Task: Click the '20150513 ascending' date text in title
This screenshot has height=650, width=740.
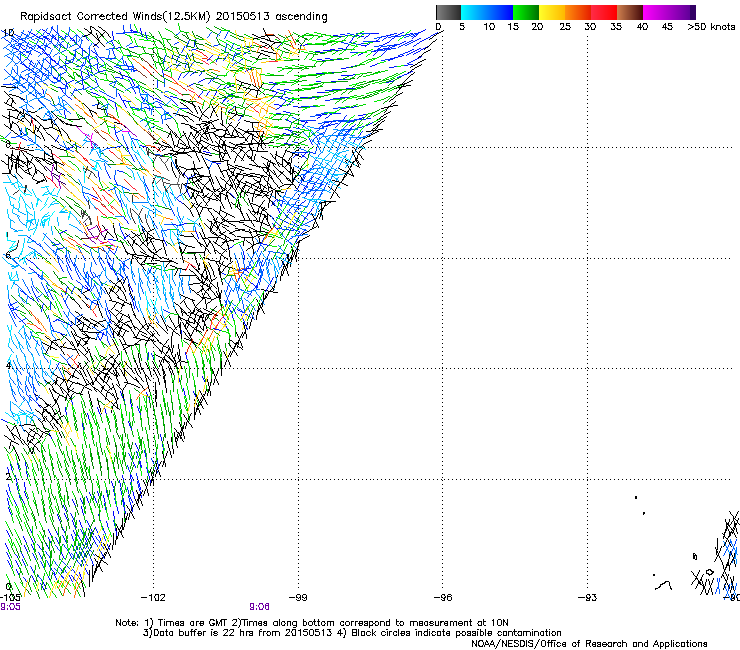Action: point(271,17)
